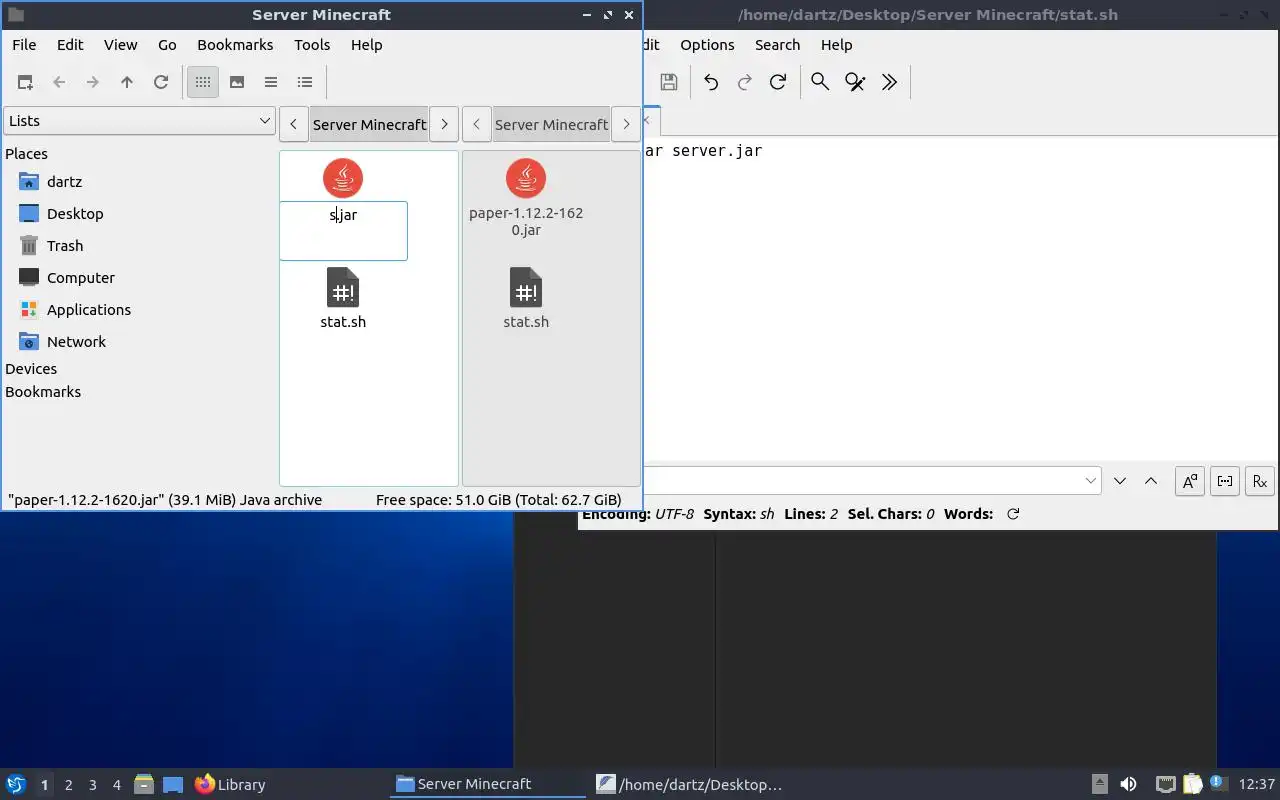1280x800 pixels.
Task: Open Help menu in file manager
Action: 367,45
